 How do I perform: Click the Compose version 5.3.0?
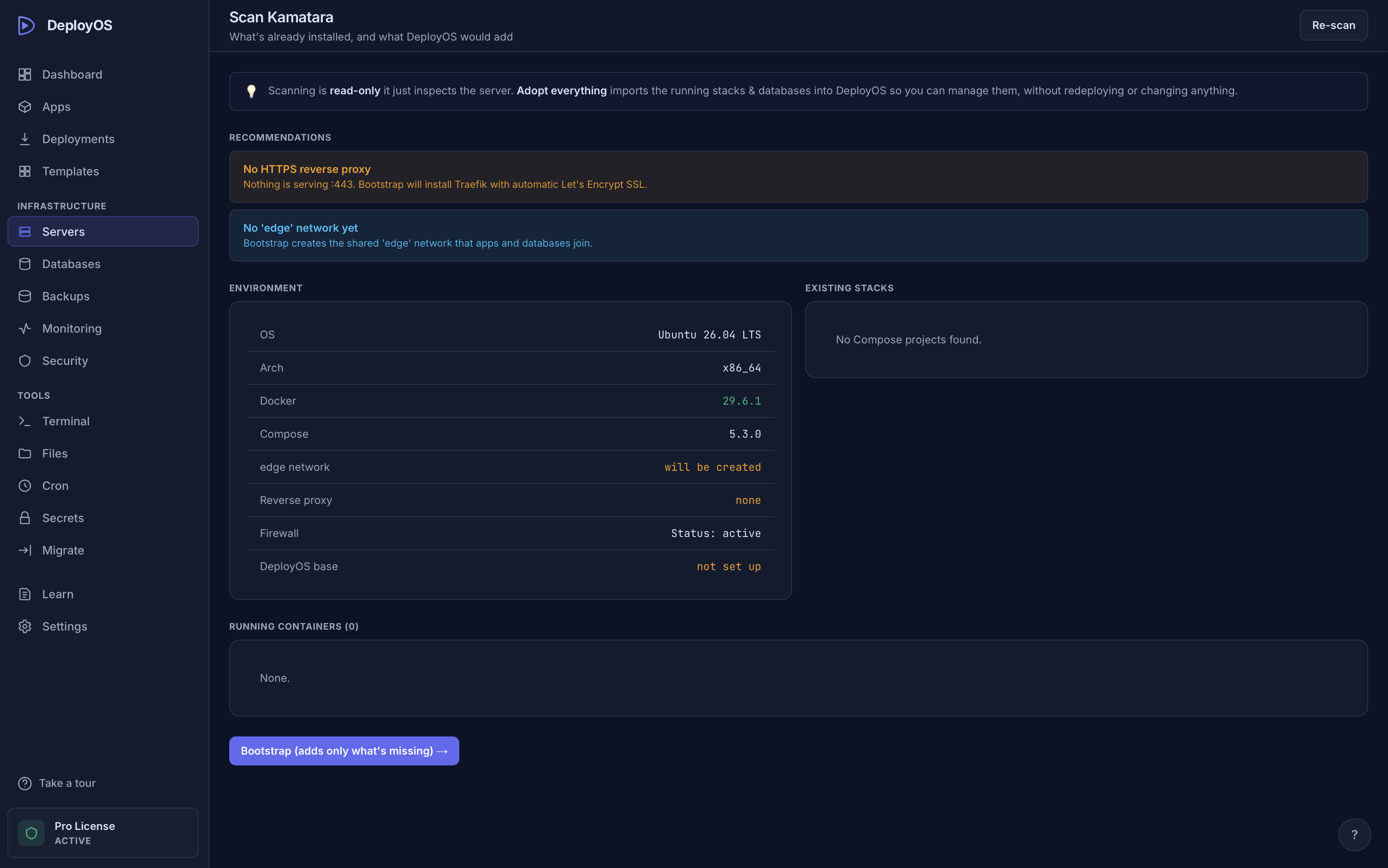tap(745, 434)
